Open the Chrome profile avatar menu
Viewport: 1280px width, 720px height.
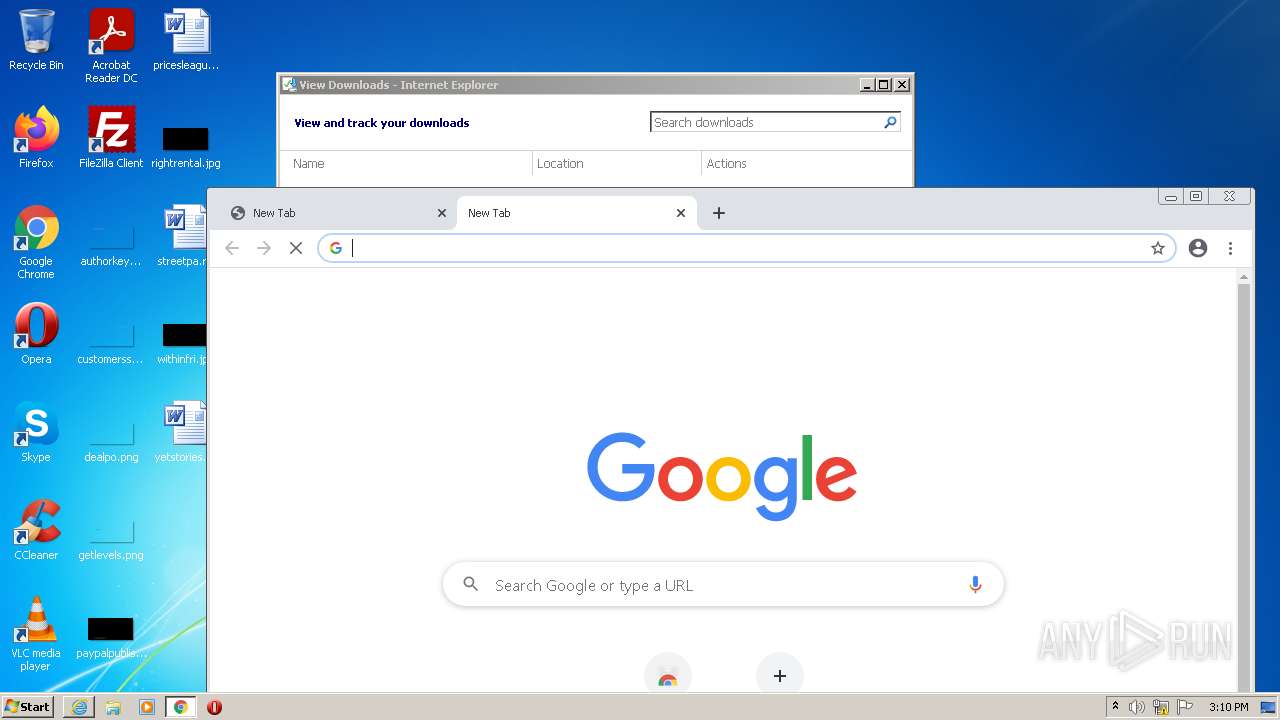point(1198,248)
